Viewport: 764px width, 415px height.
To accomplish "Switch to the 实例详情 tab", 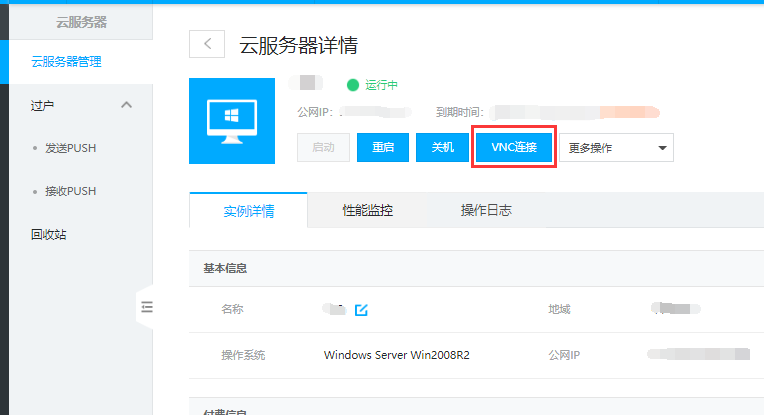I will (248, 210).
